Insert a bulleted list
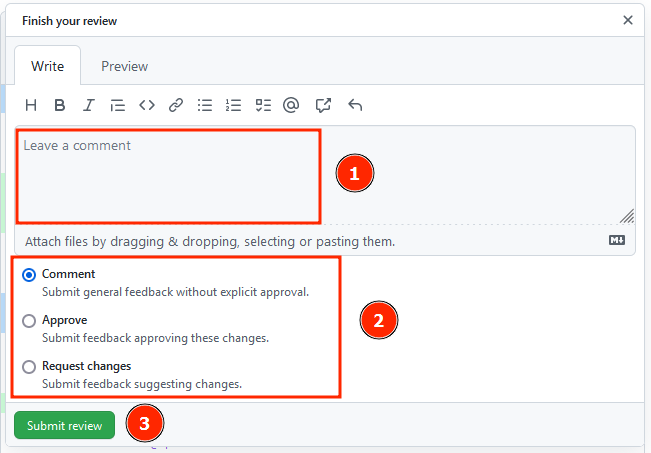651x453 pixels. pyautogui.click(x=205, y=105)
